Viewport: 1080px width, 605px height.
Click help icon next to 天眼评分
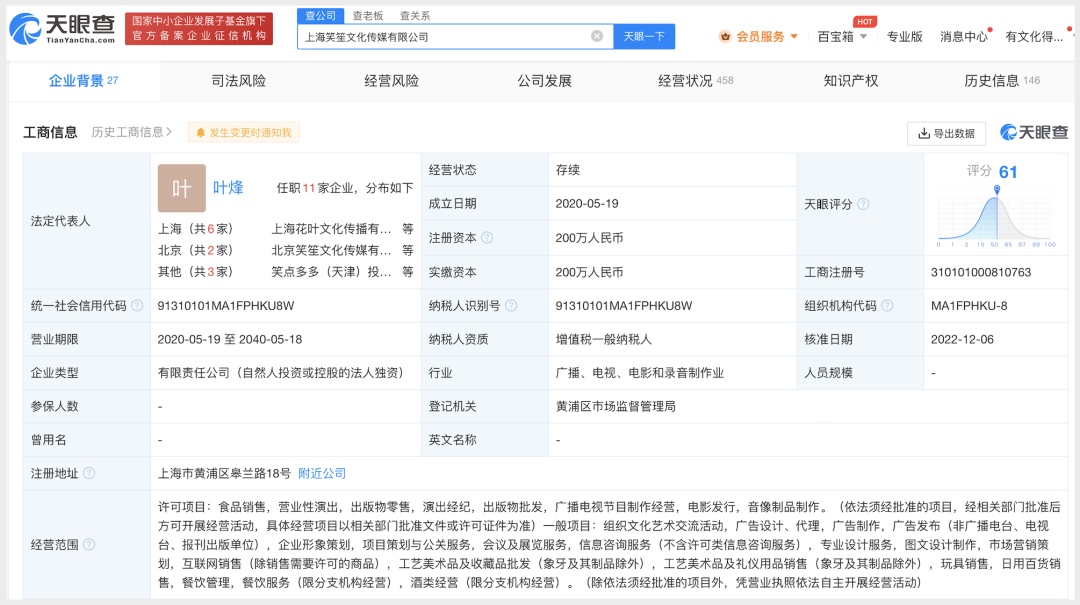(x=863, y=204)
